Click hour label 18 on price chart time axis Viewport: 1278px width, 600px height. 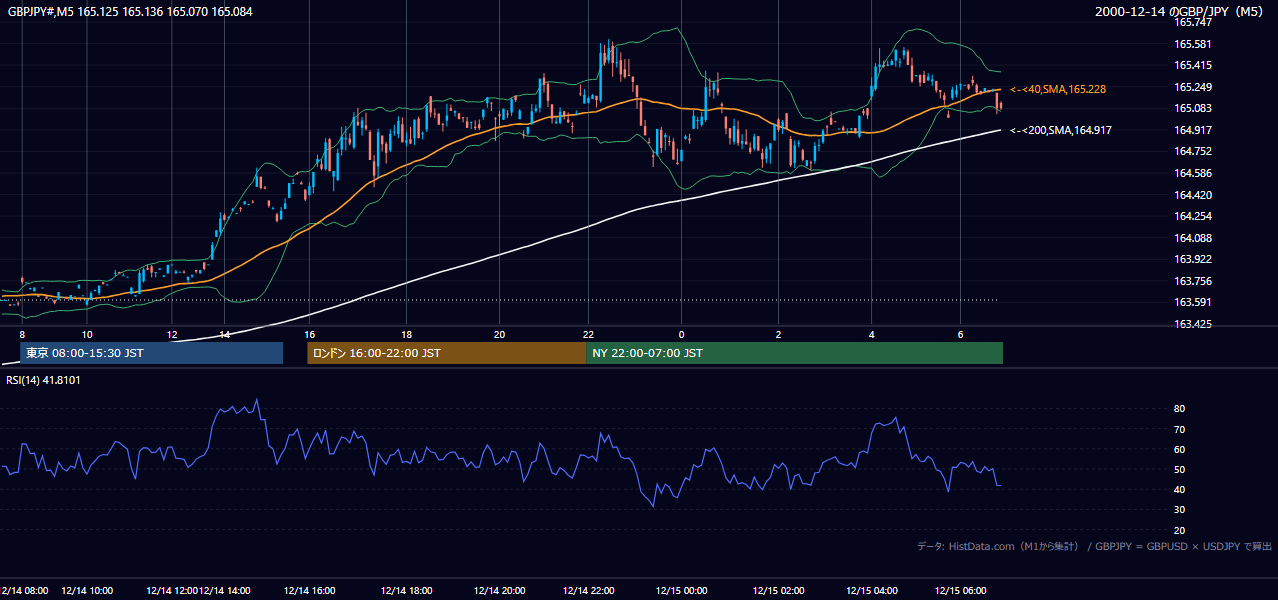click(407, 334)
